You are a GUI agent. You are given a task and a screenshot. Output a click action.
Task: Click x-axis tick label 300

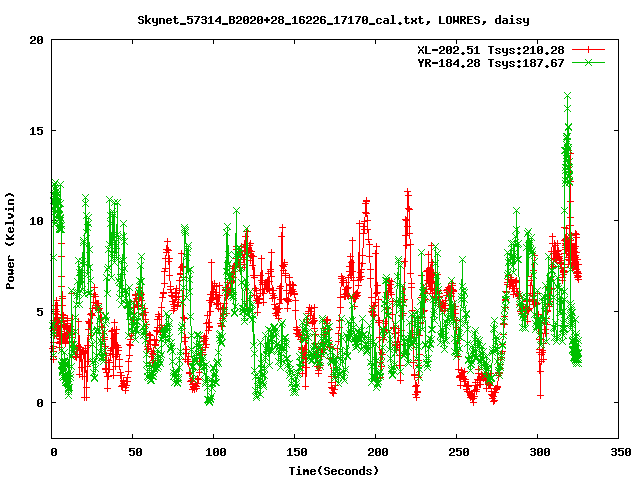(540, 452)
